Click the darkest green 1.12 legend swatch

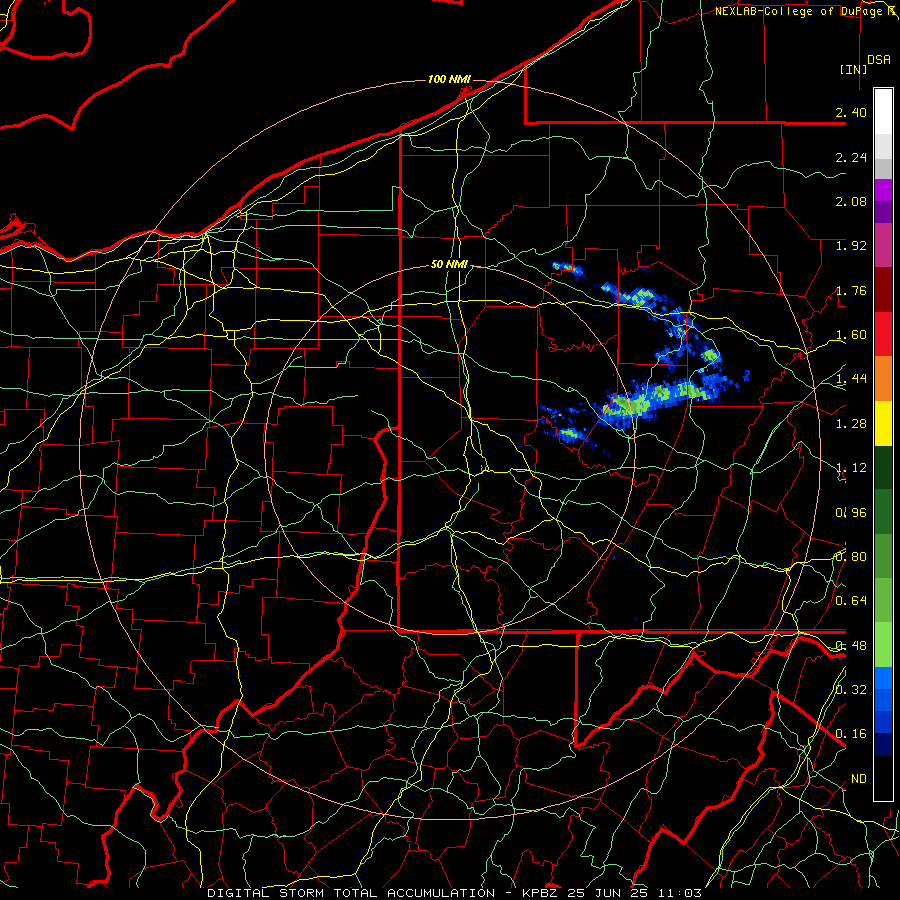point(883,468)
